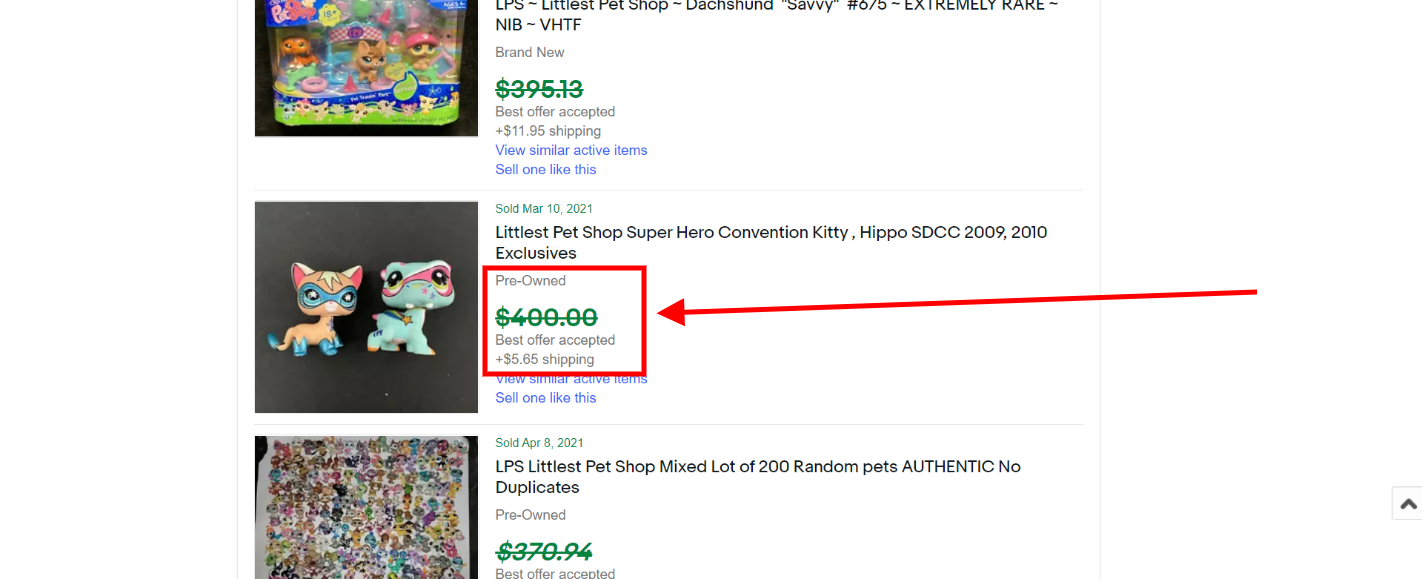Click the +$5.65 shipping text
This screenshot has height=579, width=1422.
pyautogui.click(x=544, y=359)
